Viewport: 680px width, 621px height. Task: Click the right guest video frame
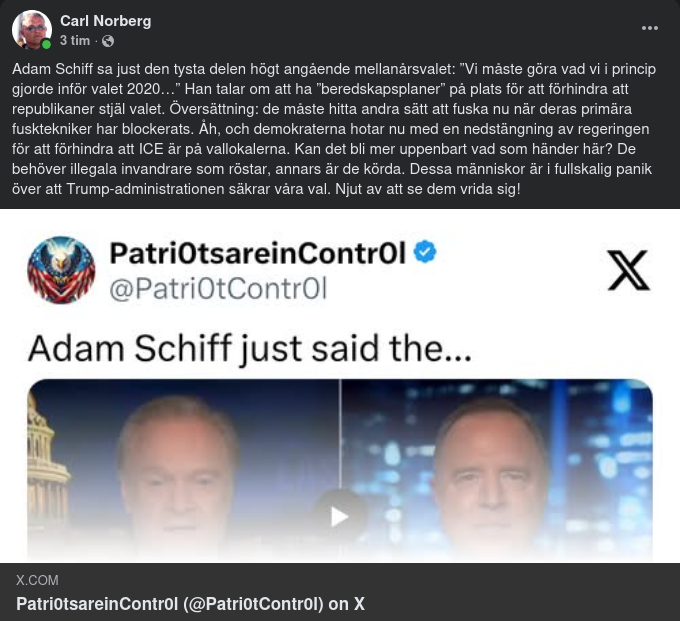[x=497, y=471]
